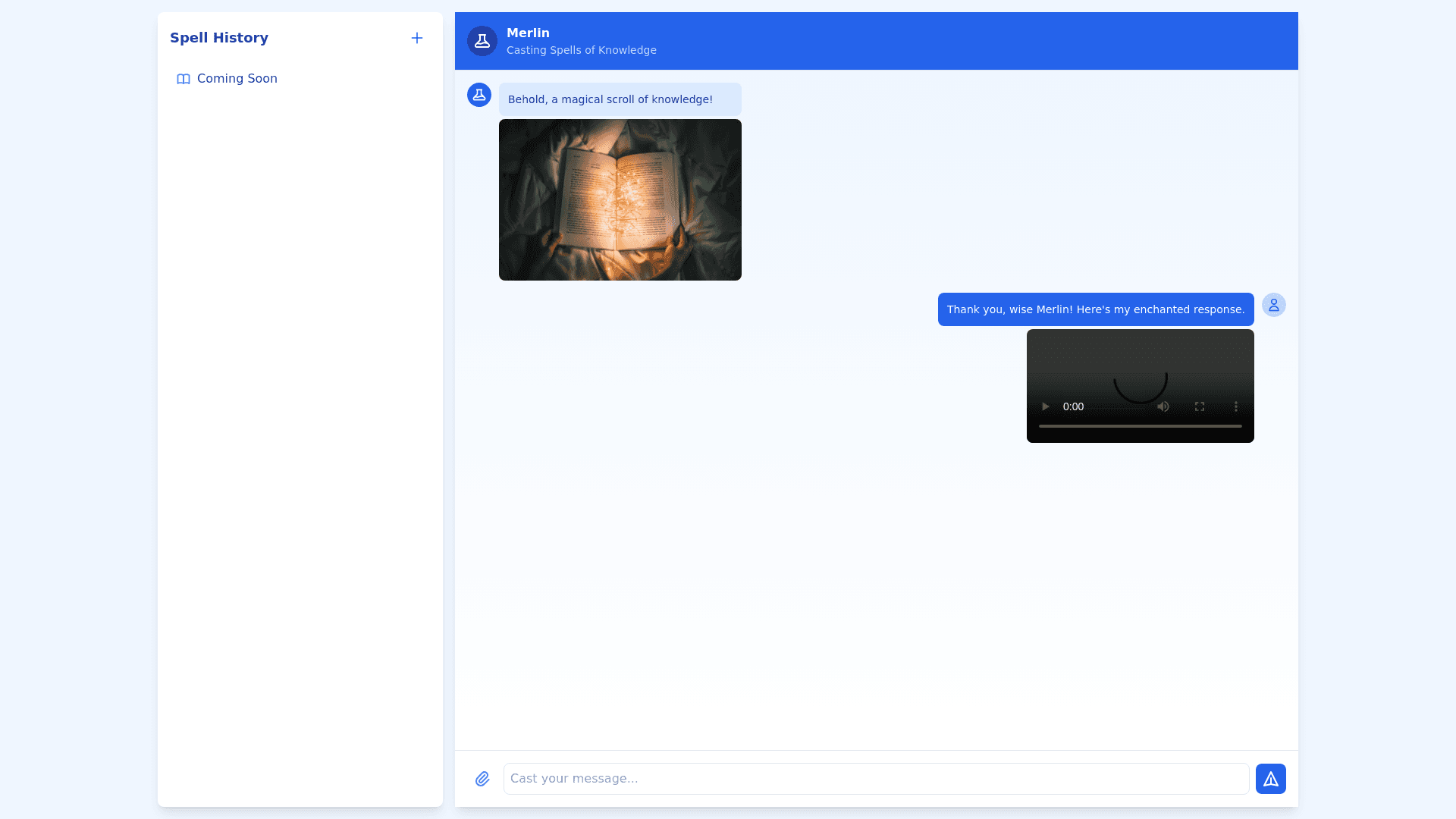Click the video time display 0:00
Viewport: 1456px width, 819px height.
tap(1073, 406)
